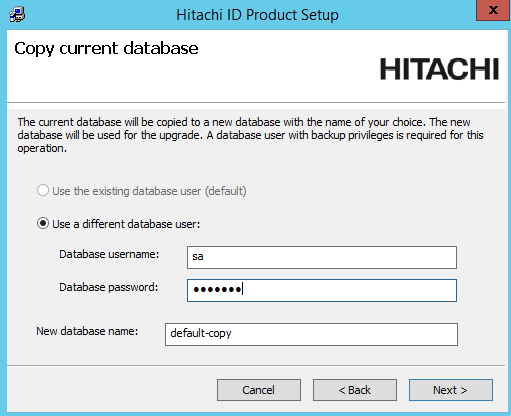The image size is (511, 416).
Task: Click the Database password label
Action: coord(109,287)
